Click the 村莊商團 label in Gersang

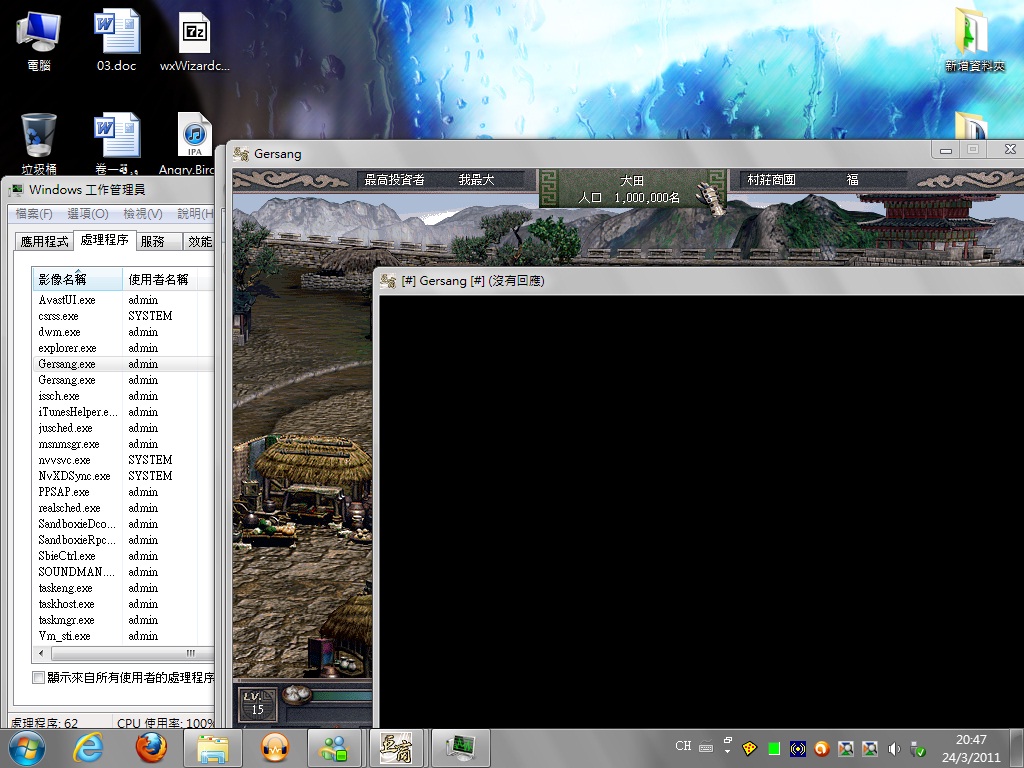pos(771,180)
